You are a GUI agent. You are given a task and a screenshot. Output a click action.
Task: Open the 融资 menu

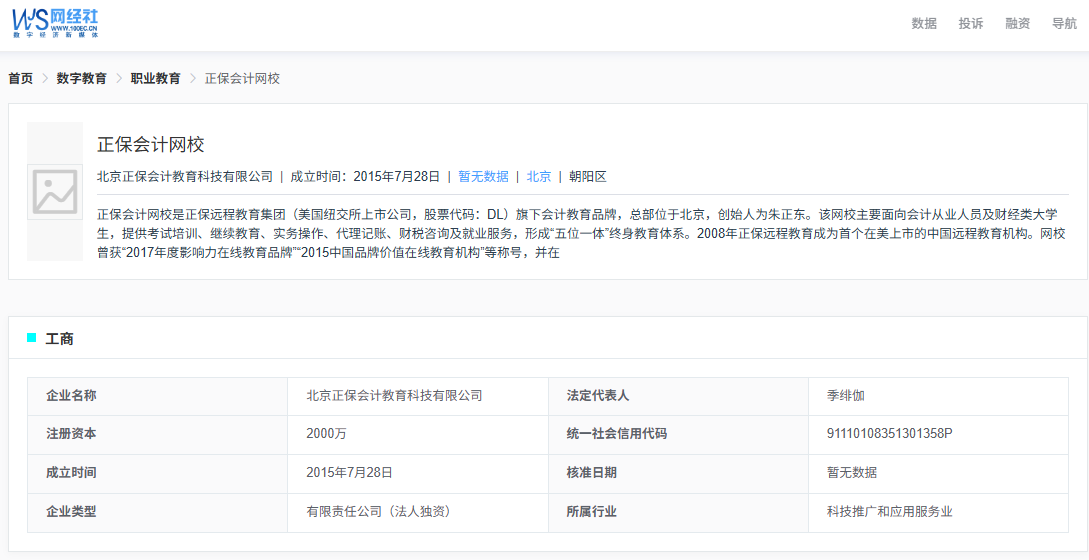click(1017, 24)
